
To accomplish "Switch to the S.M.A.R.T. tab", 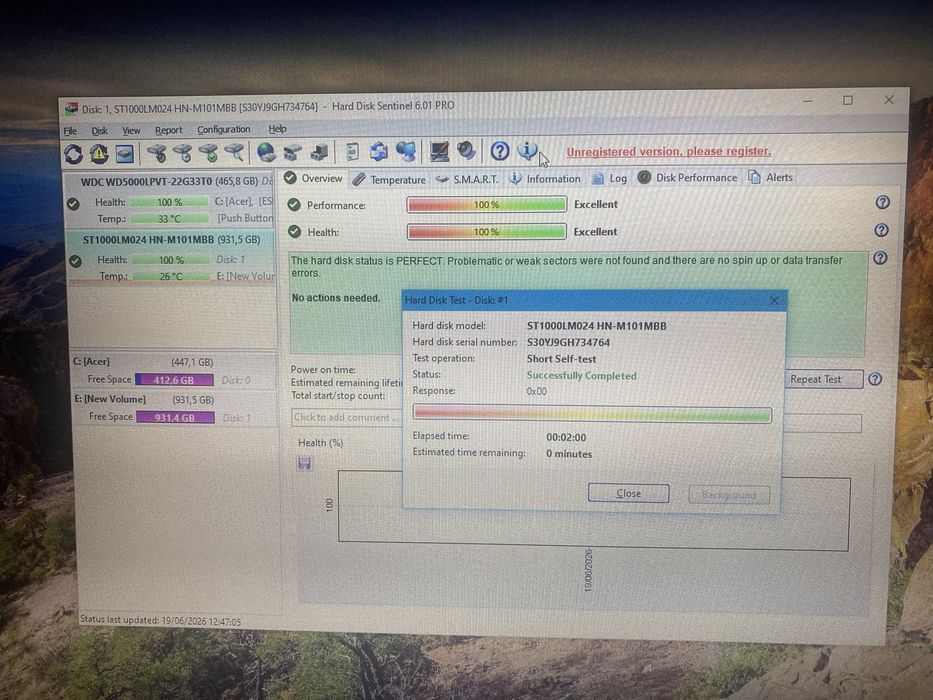I will (x=467, y=179).
